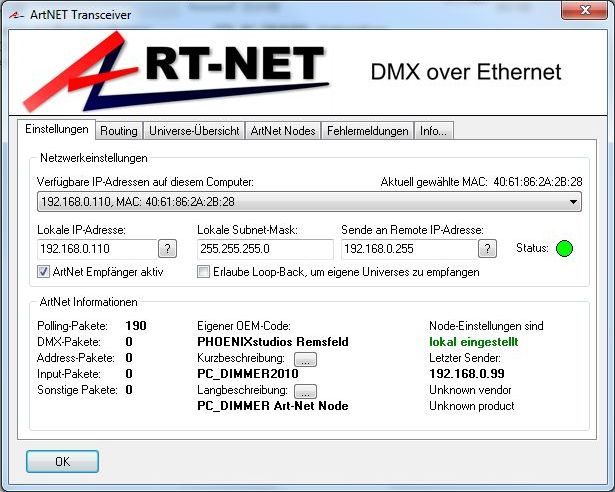Switch to the Universe-Übersicht tab
This screenshot has height=492, width=615.
click(x=194, y=131)
